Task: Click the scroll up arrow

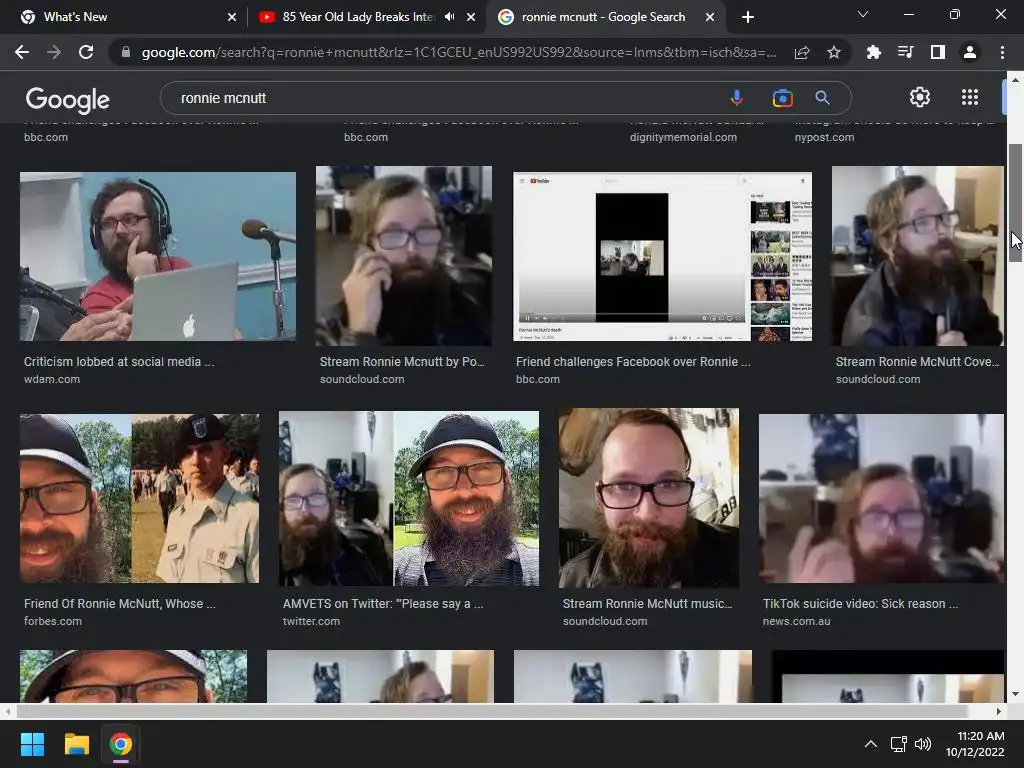Action: point(1015,79)
